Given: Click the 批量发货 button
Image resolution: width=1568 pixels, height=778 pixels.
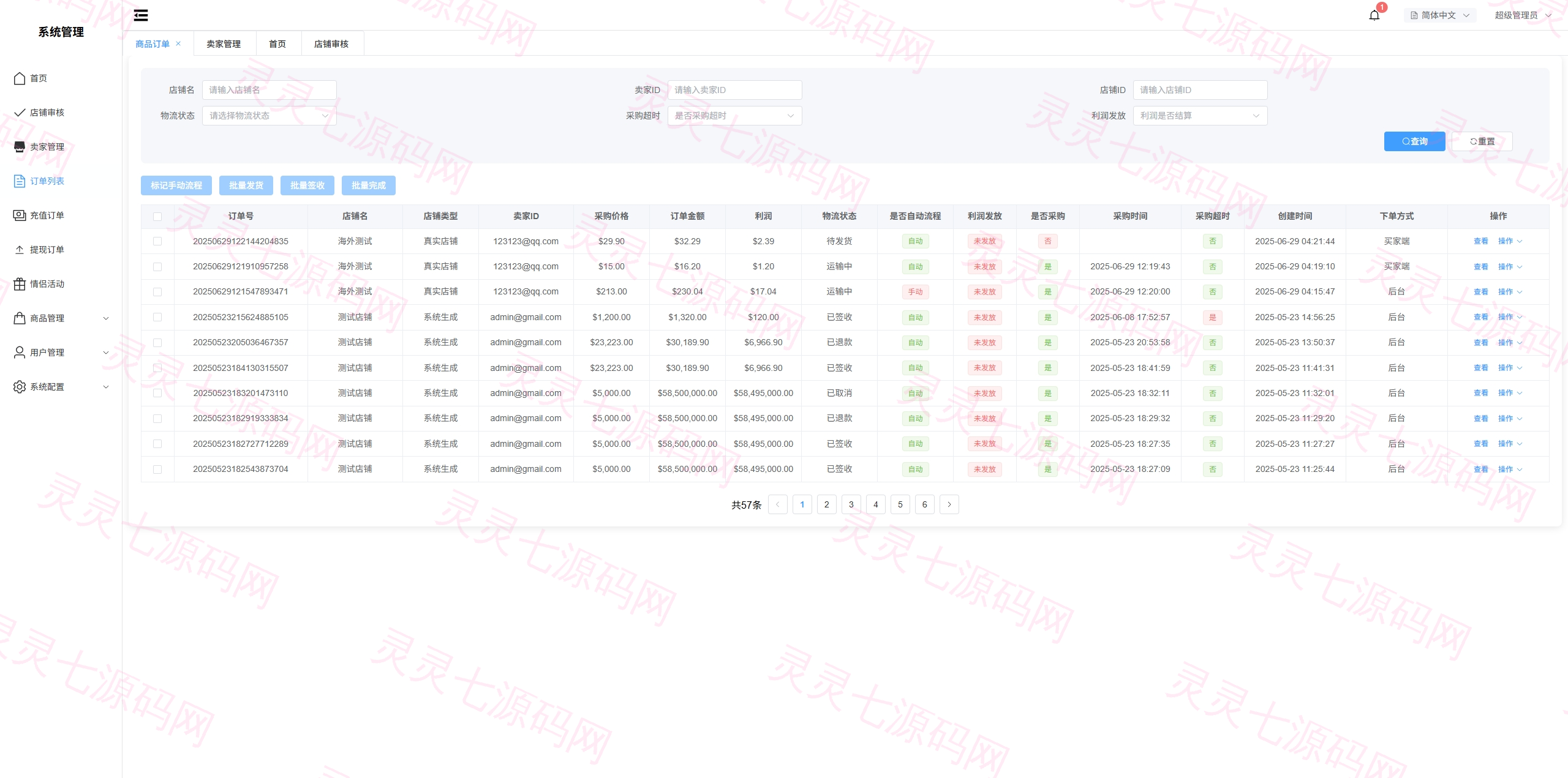Looking at the screenshot, I should 246,185.
